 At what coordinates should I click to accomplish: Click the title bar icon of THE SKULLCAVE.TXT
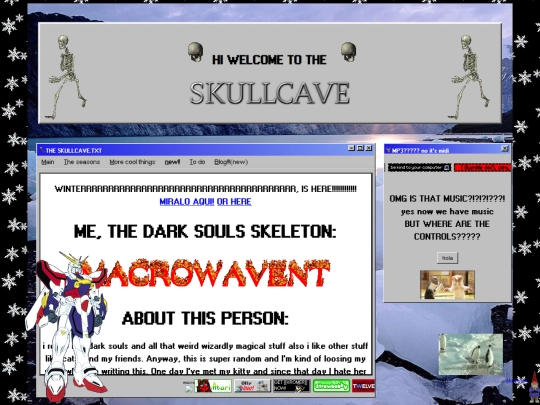(x=42, y=150)
